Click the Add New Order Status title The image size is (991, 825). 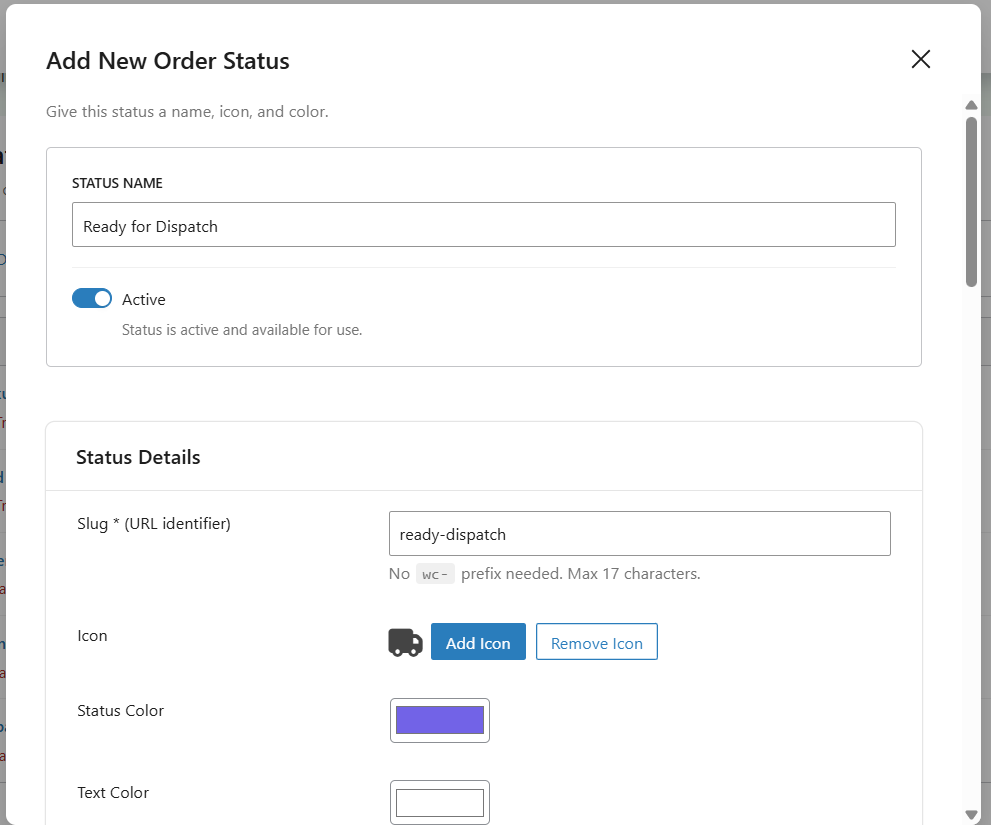click(x=168, y=61)
